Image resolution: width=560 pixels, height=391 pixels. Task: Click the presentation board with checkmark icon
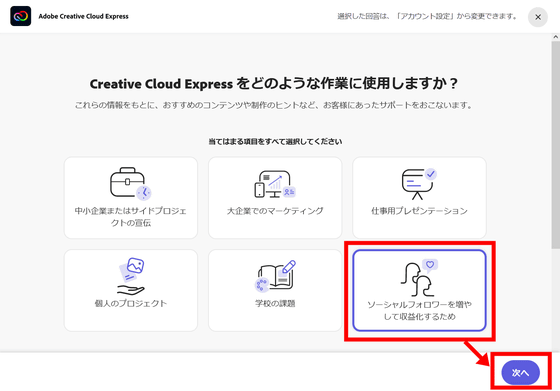[419, 184]
